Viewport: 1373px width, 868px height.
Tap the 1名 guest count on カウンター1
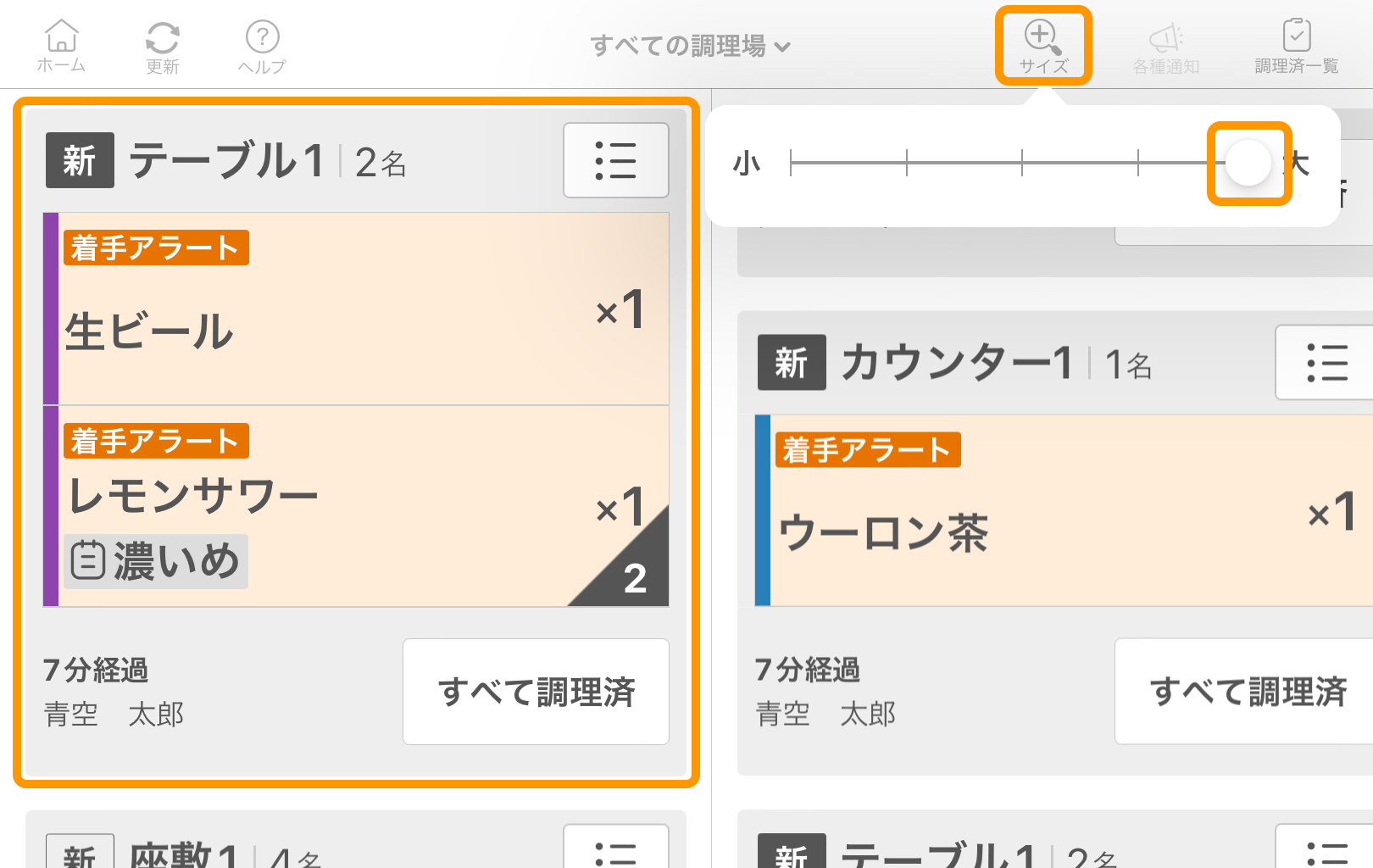[1129, 365]
